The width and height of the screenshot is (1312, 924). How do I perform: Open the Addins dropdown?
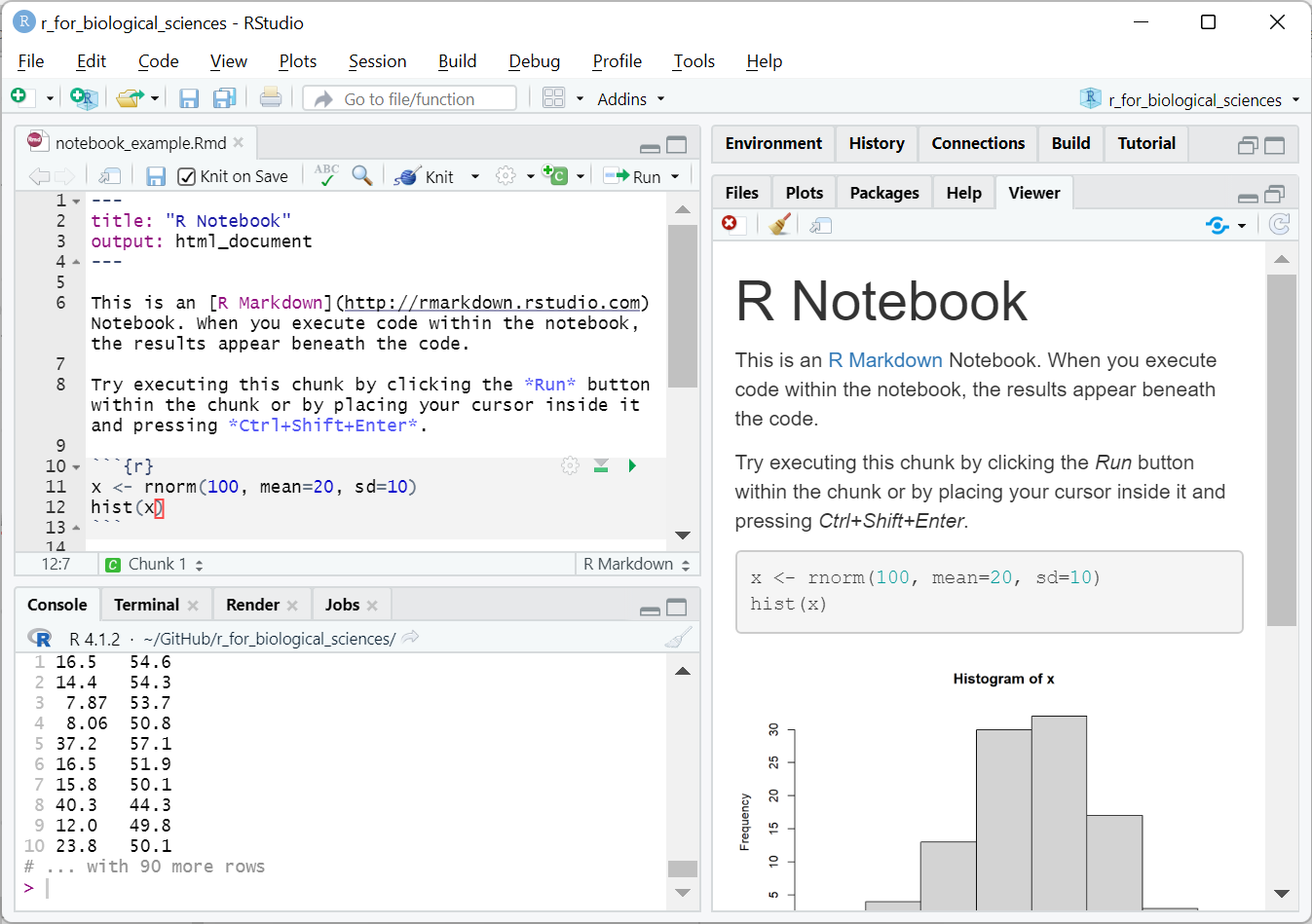(x=630, y=99)
